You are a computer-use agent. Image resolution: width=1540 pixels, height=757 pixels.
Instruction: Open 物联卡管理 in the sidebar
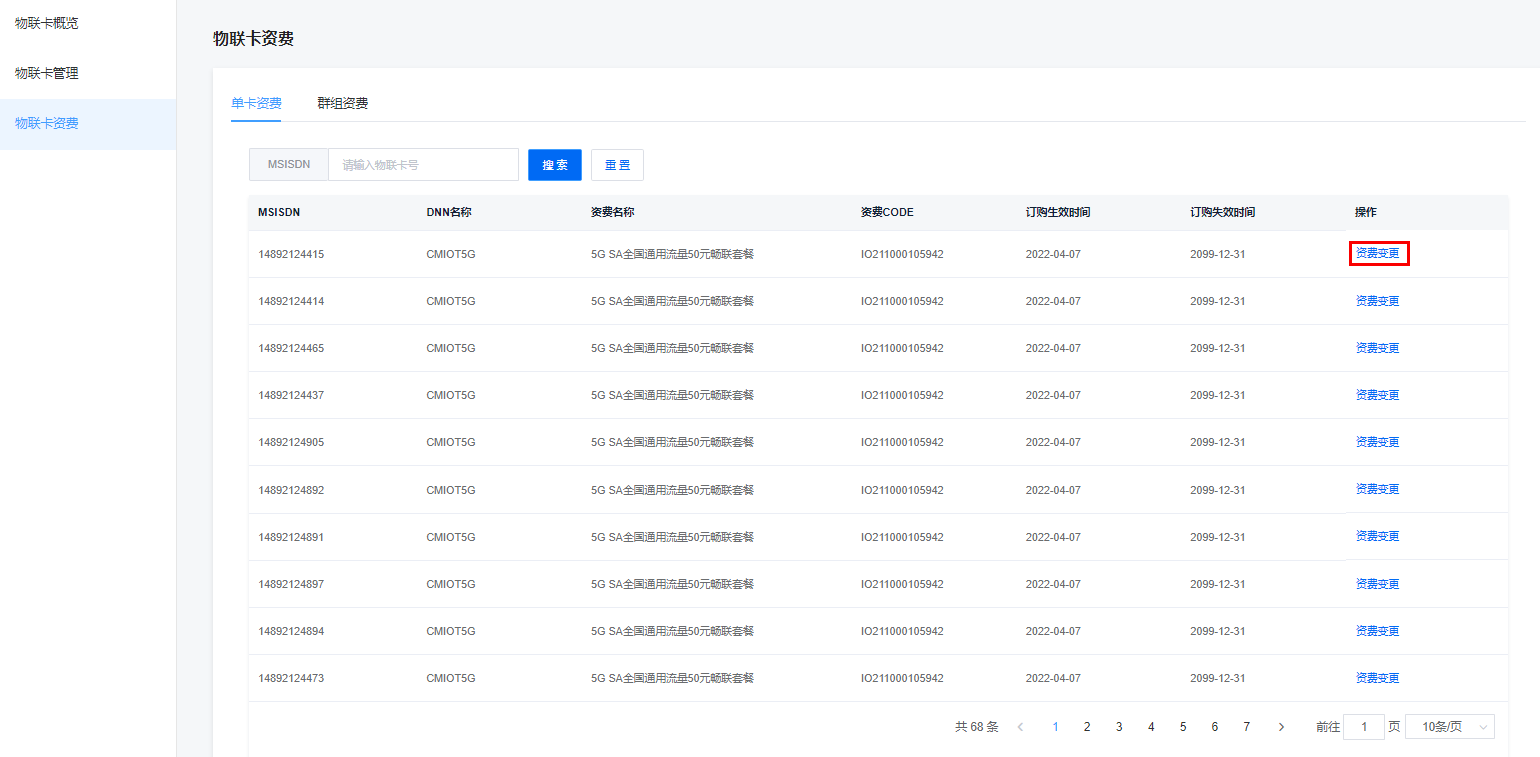pyautogui.click(x=47, y=73)
